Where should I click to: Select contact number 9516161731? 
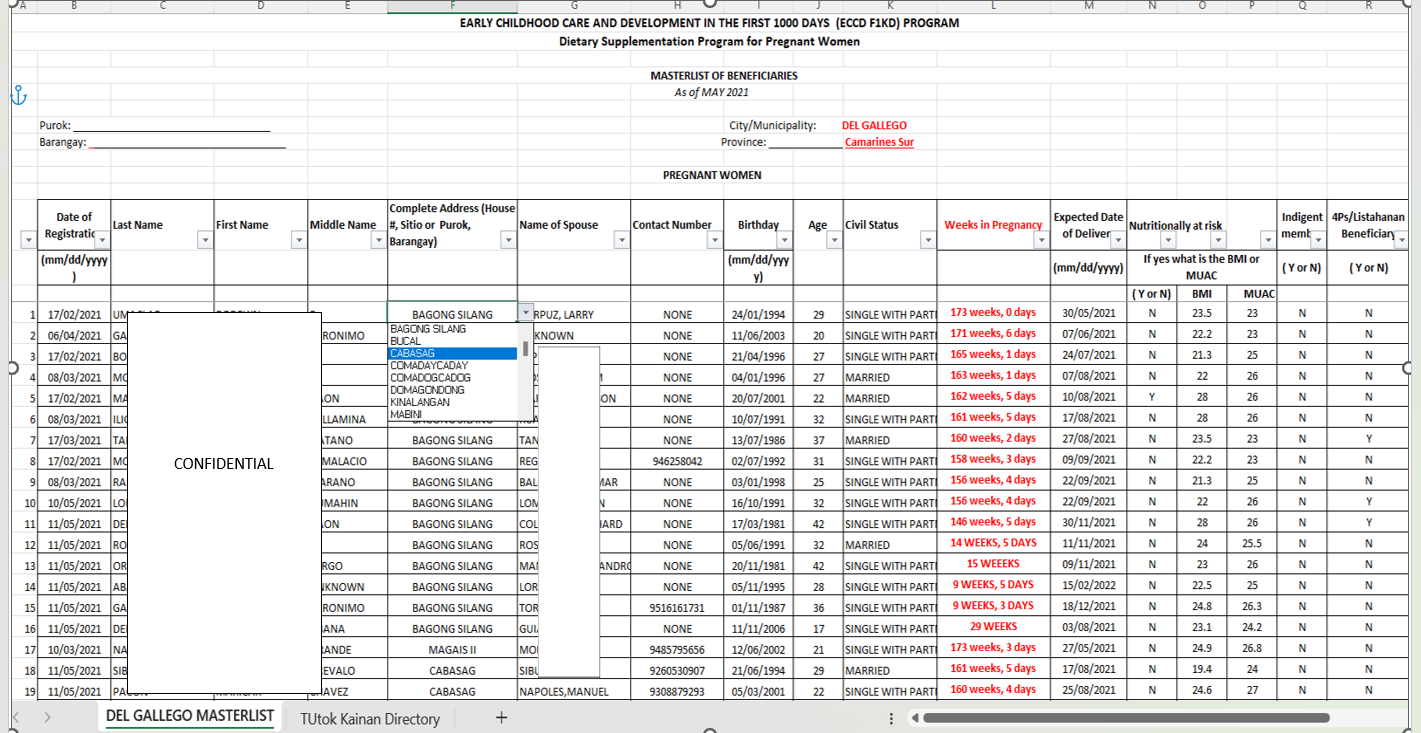point(677,608)
